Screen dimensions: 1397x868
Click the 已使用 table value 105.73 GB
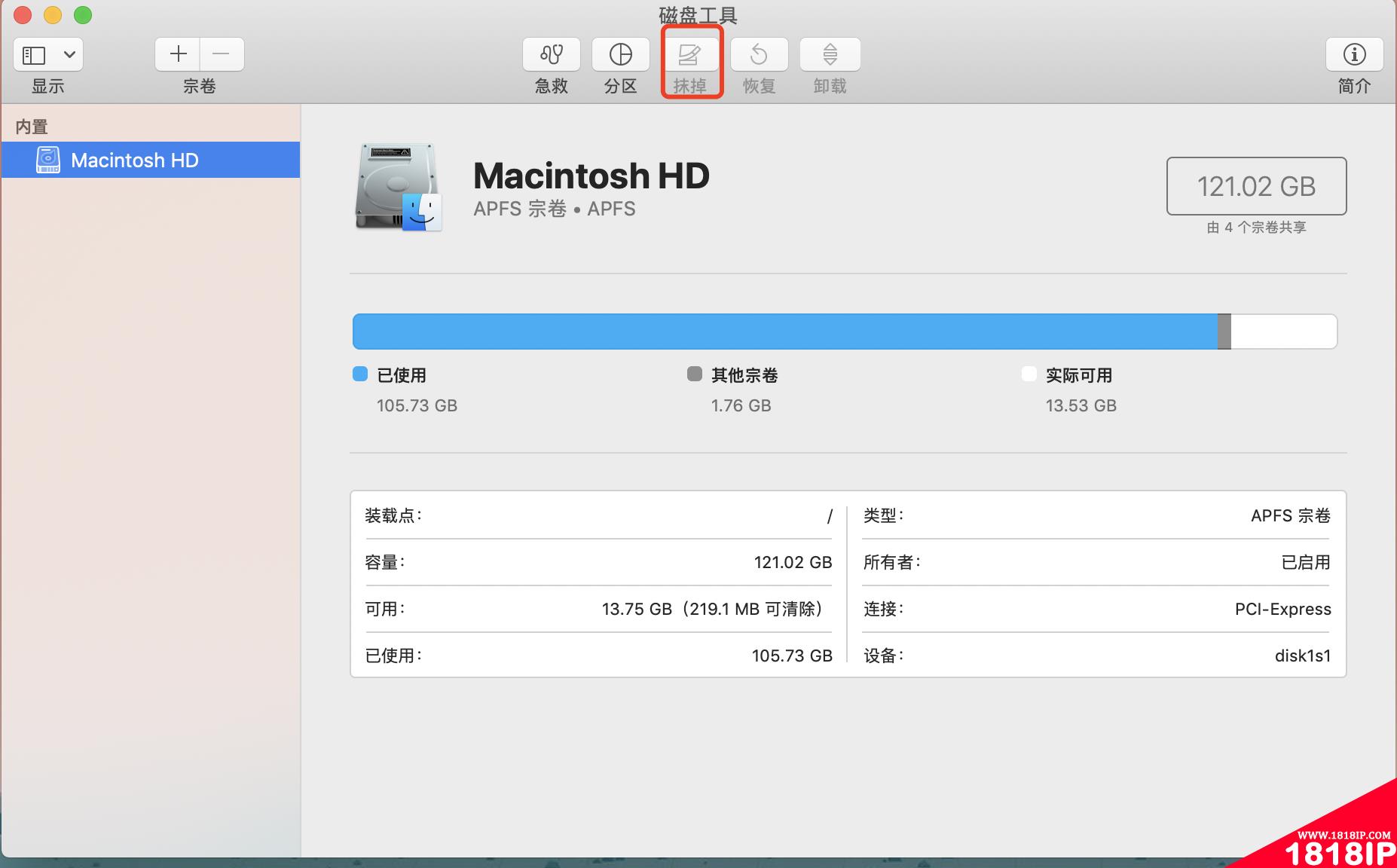792,656
